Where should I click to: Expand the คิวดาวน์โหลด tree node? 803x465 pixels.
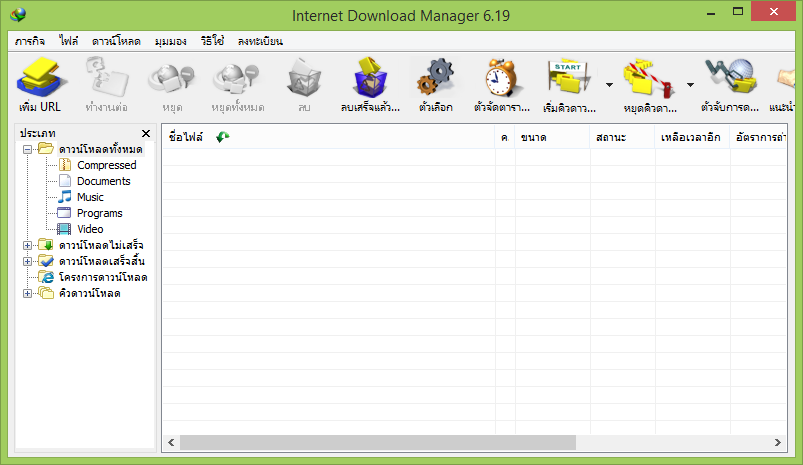click(27, 293)
